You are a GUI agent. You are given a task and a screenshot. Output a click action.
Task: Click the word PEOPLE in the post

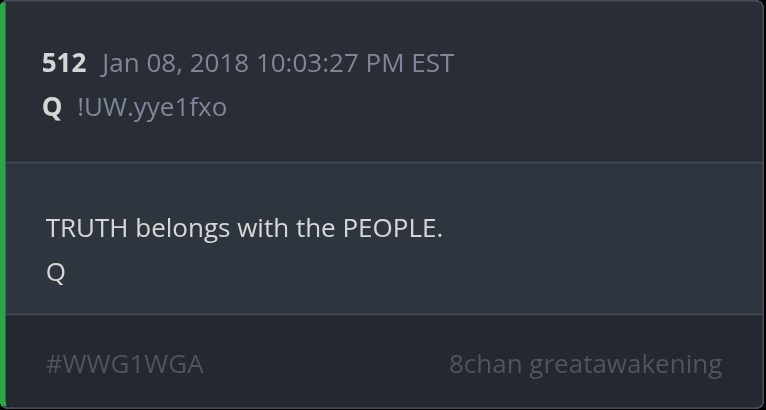click(x=390, y=228)
